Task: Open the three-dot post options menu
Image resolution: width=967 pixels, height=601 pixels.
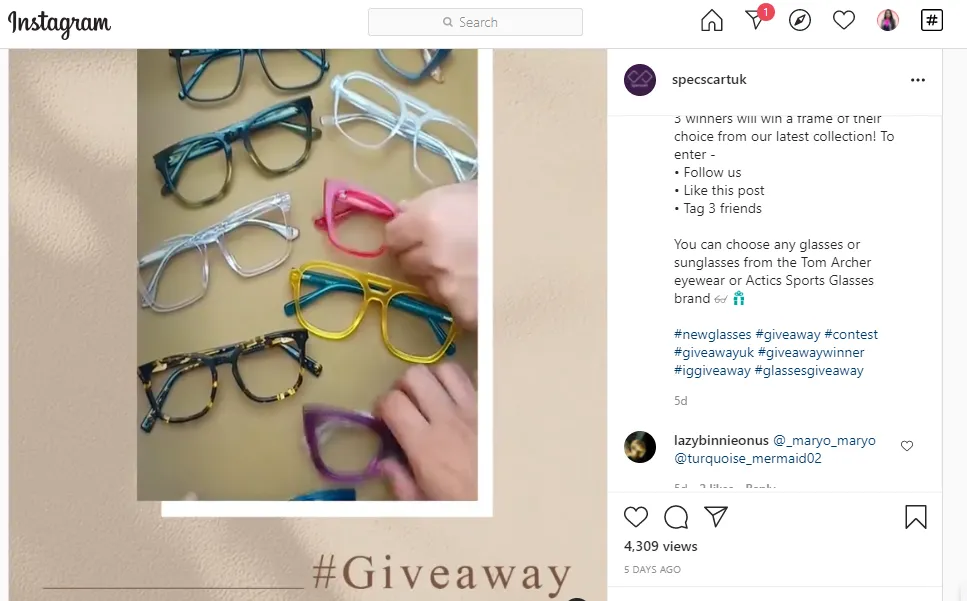Action: pos(918,80)
